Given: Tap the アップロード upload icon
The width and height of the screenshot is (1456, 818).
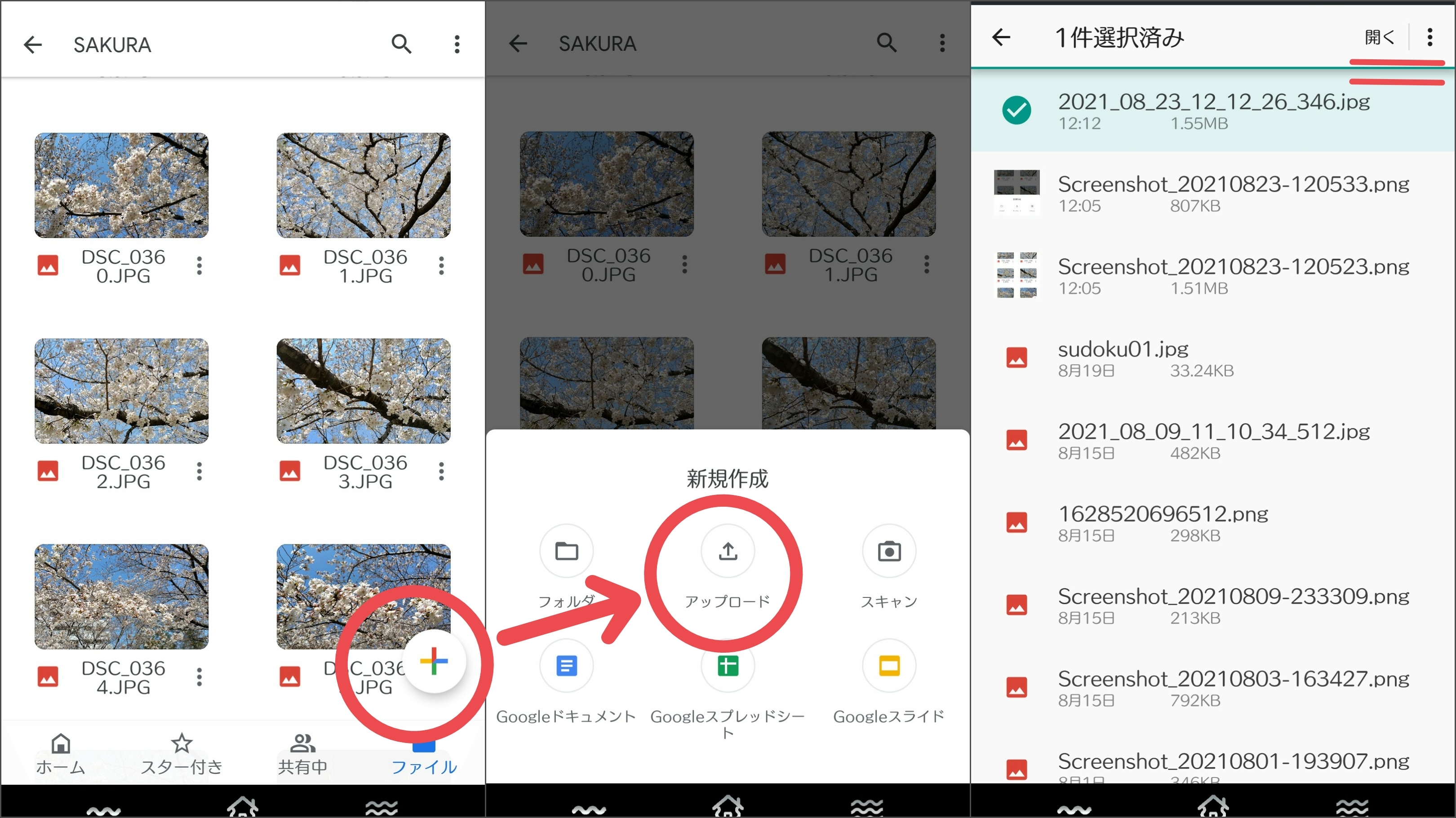Looking at the screenshot, I should tap(728, 551).
